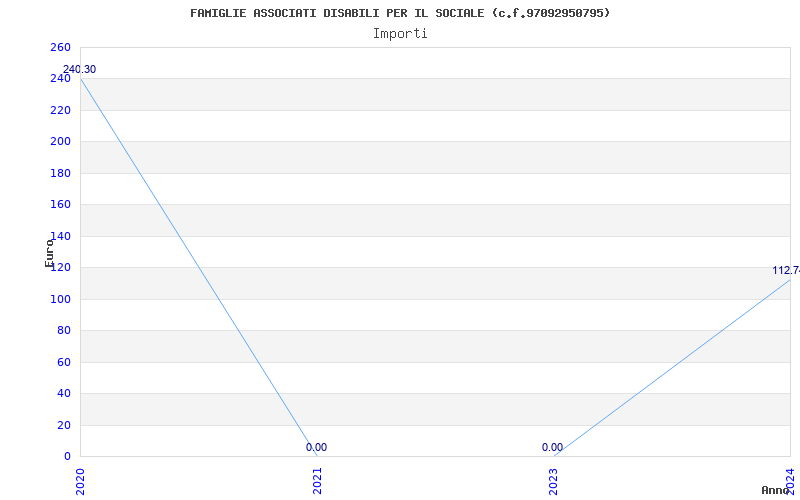Click the 0.00 label above 2023
Screen dimensions: 800x500
click(x=553, y=447)
